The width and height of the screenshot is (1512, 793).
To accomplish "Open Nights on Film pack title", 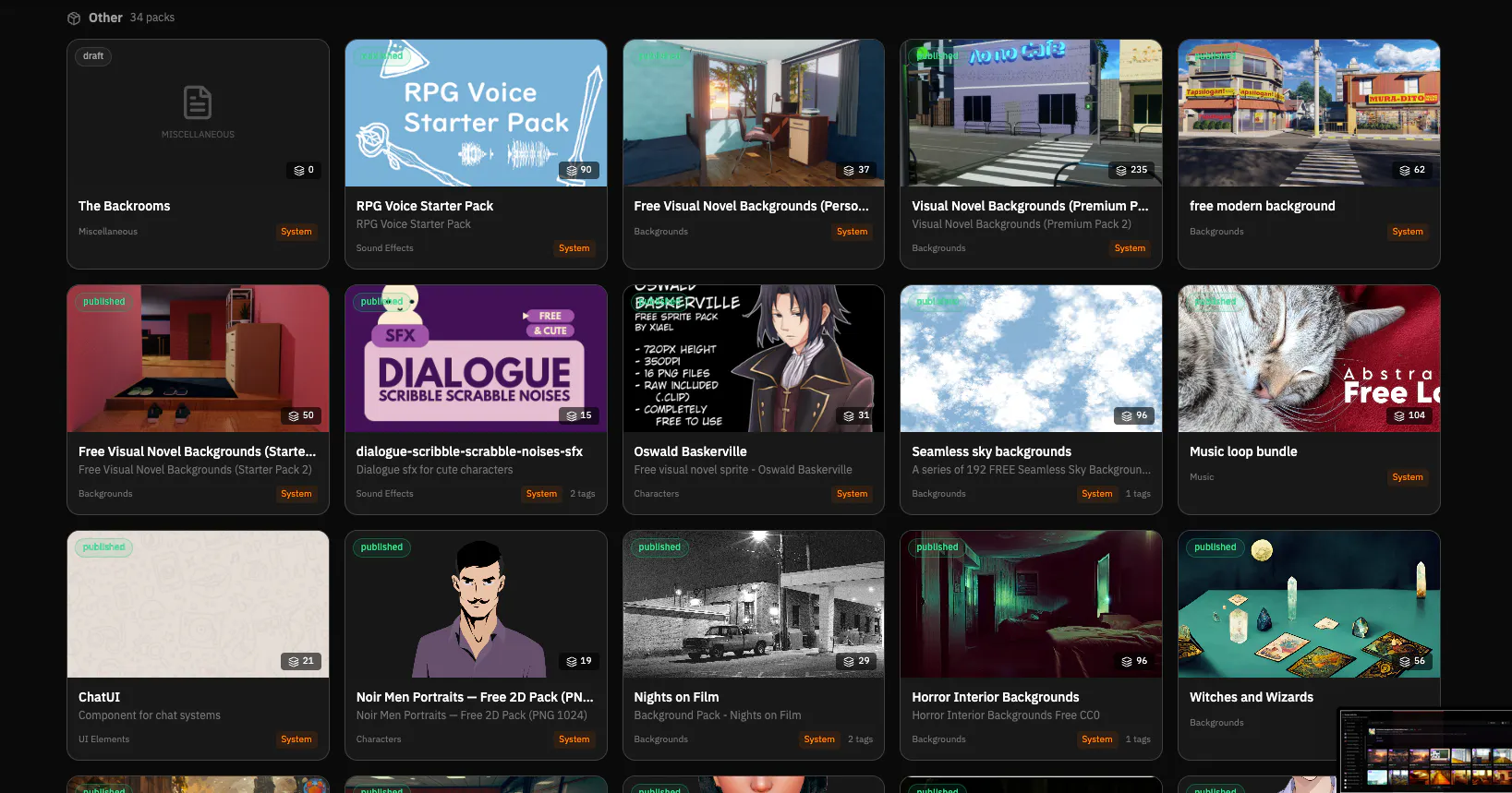I will pos(676,697).
